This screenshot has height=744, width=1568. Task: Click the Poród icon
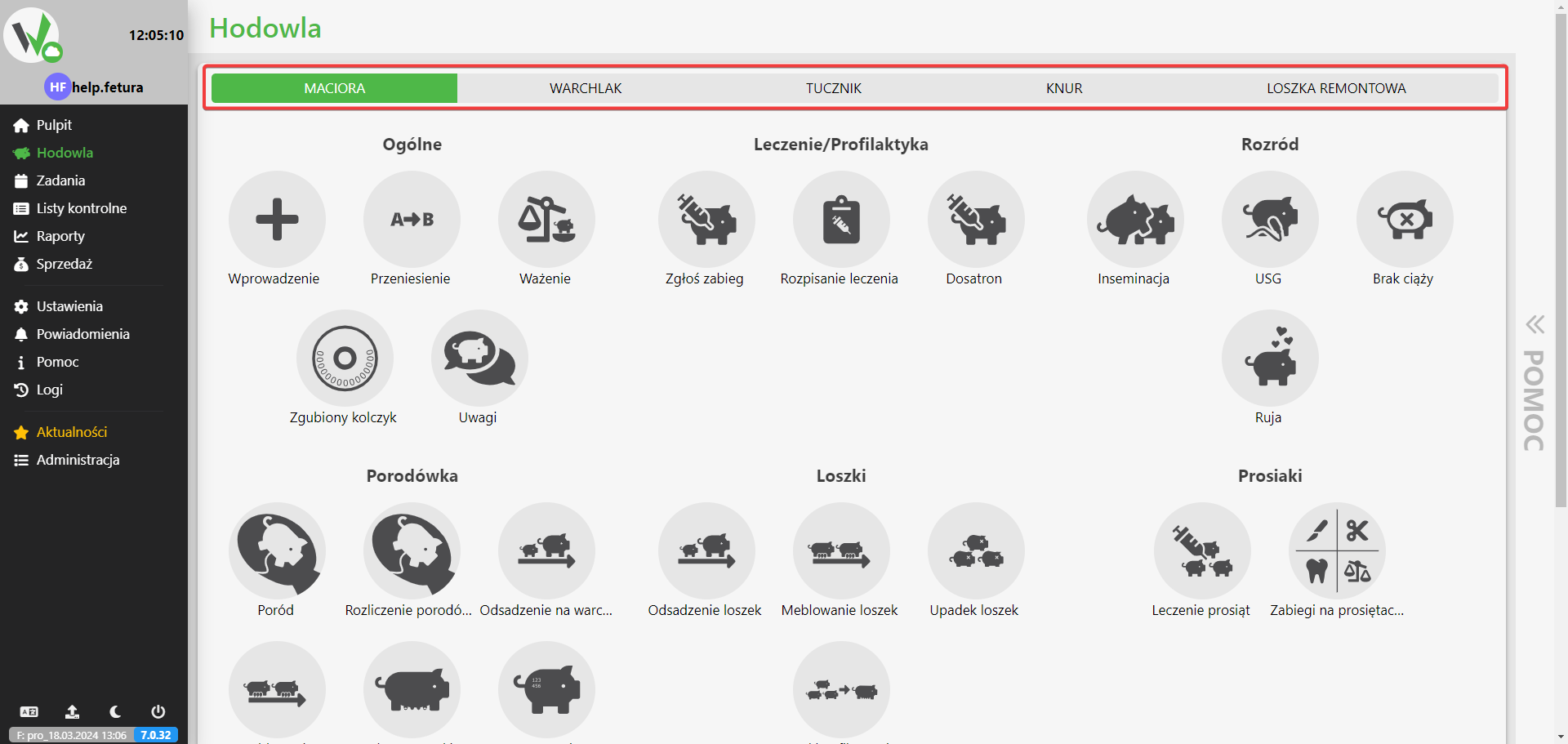coord(277,550)
